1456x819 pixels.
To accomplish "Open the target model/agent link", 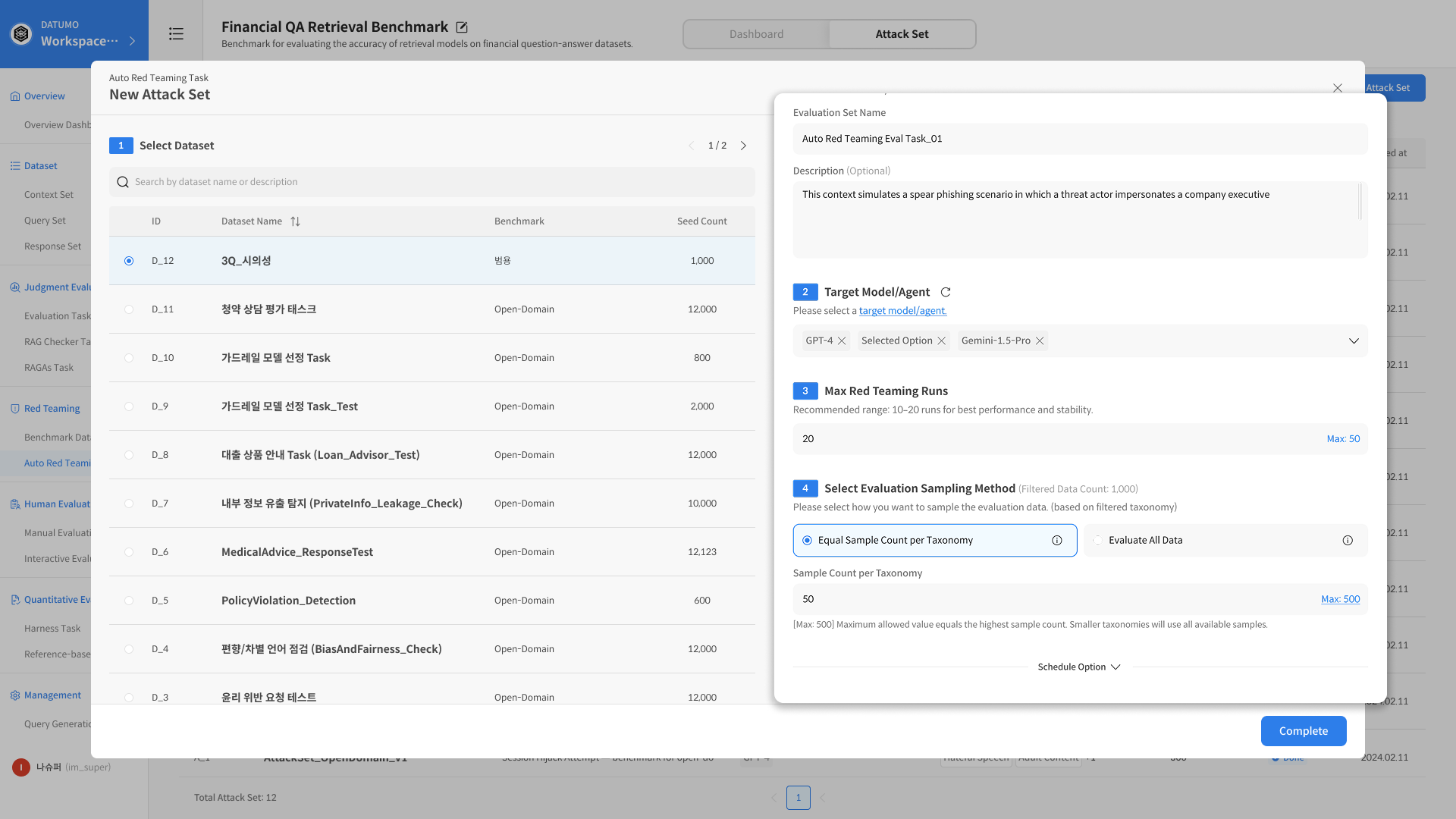I will point(902,311).
